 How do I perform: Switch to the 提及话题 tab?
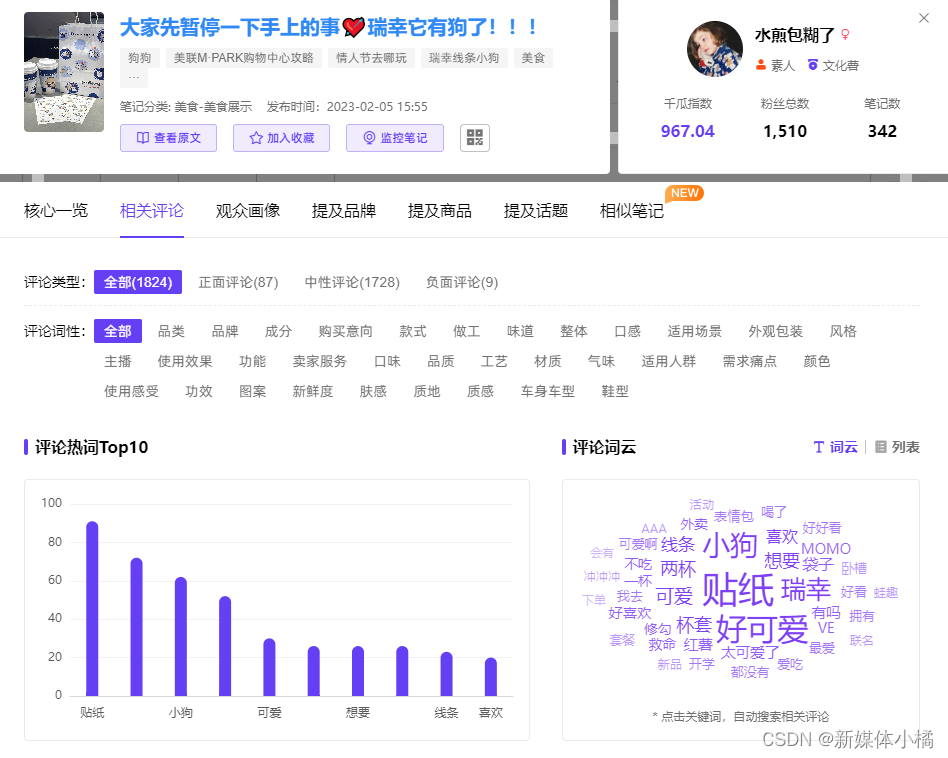(536, 210)
